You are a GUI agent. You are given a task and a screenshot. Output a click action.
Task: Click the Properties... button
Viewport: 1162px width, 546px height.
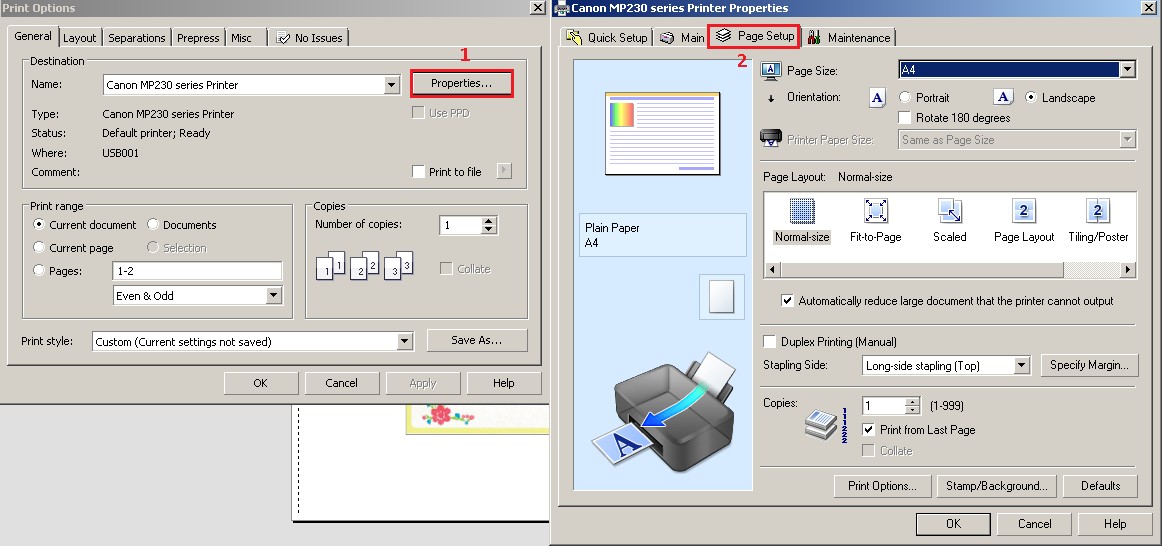pos(461,84)
